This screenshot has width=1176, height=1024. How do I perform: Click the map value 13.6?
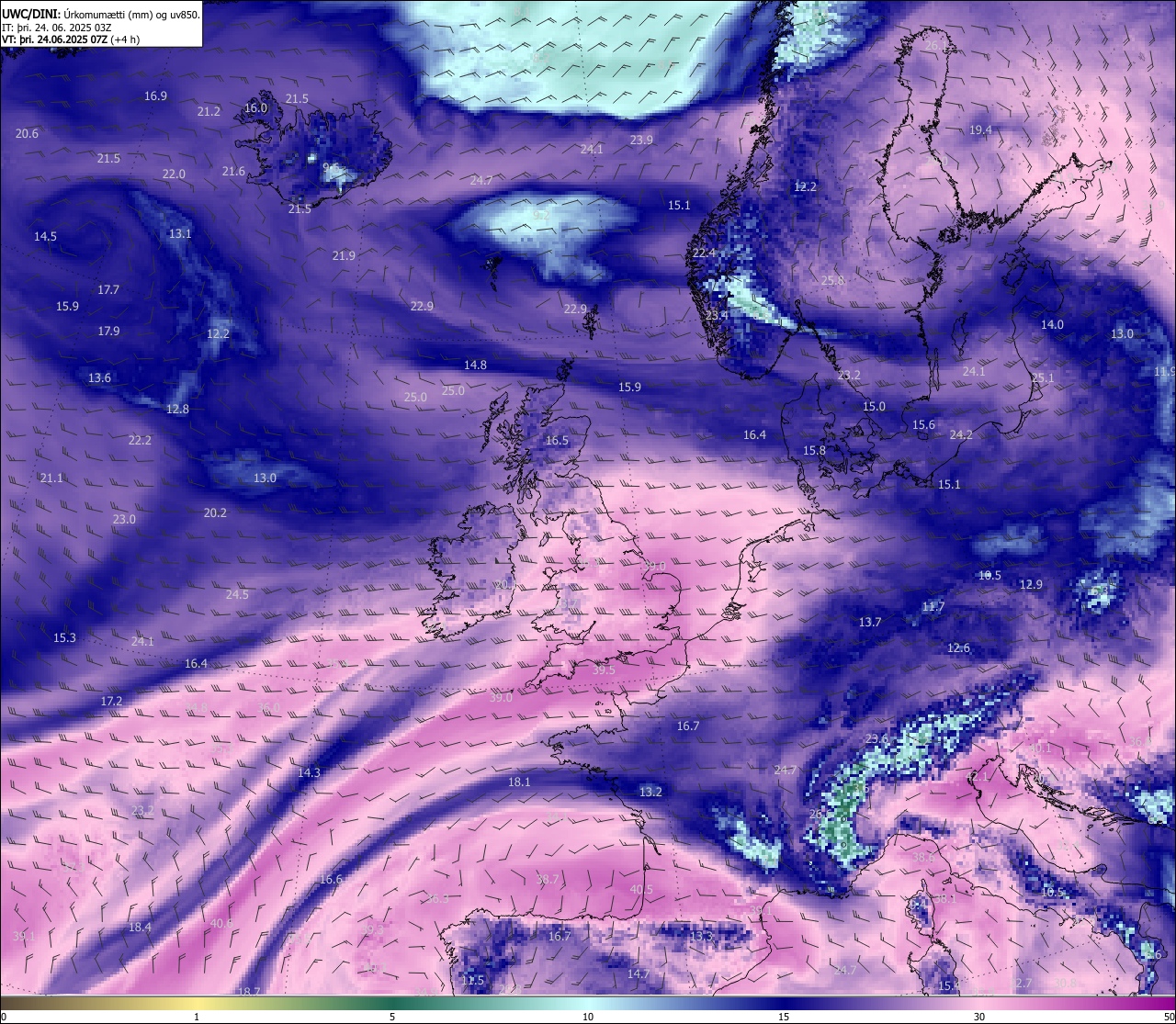(x=99, y=378)
